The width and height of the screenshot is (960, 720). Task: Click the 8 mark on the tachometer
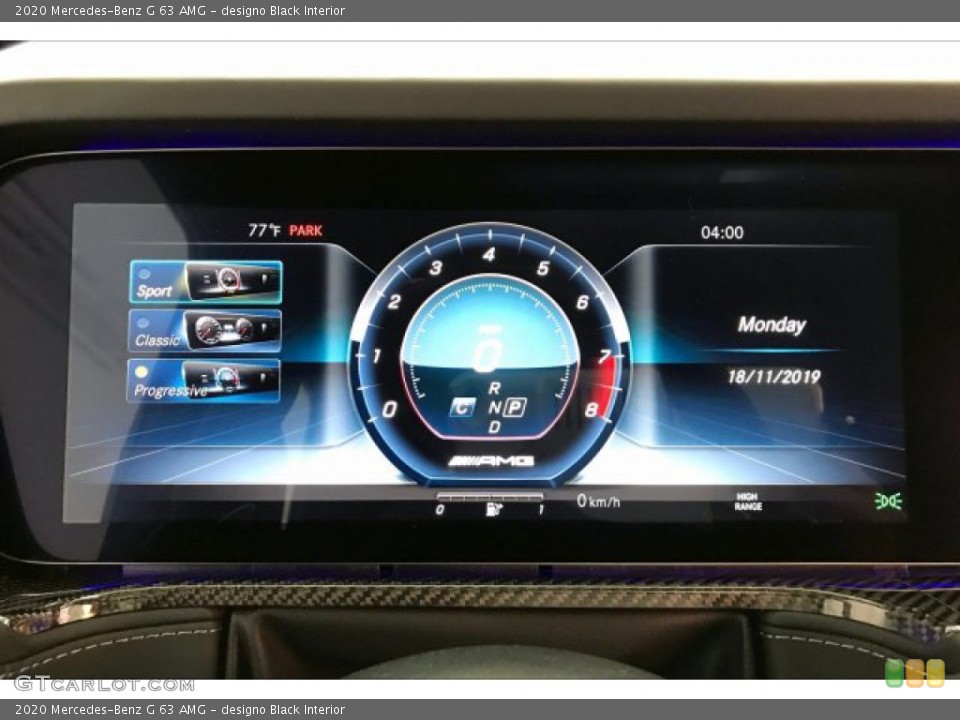591,409
